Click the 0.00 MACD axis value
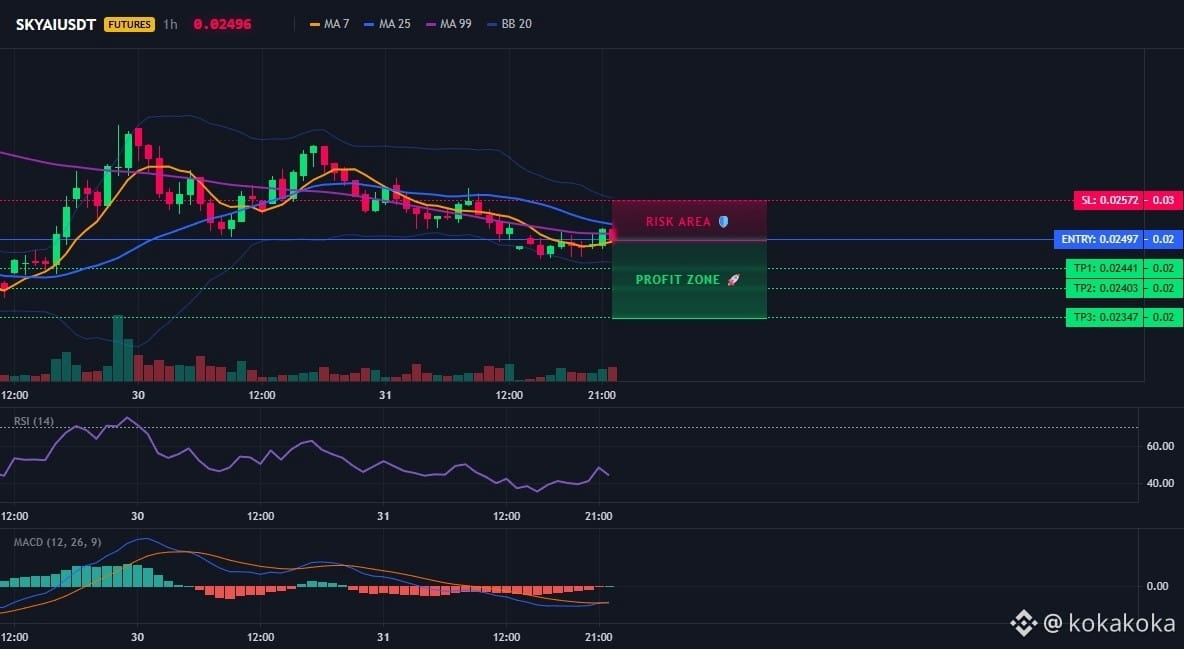Screen dimensions: 1184x649 click(x=1158, y=586)
